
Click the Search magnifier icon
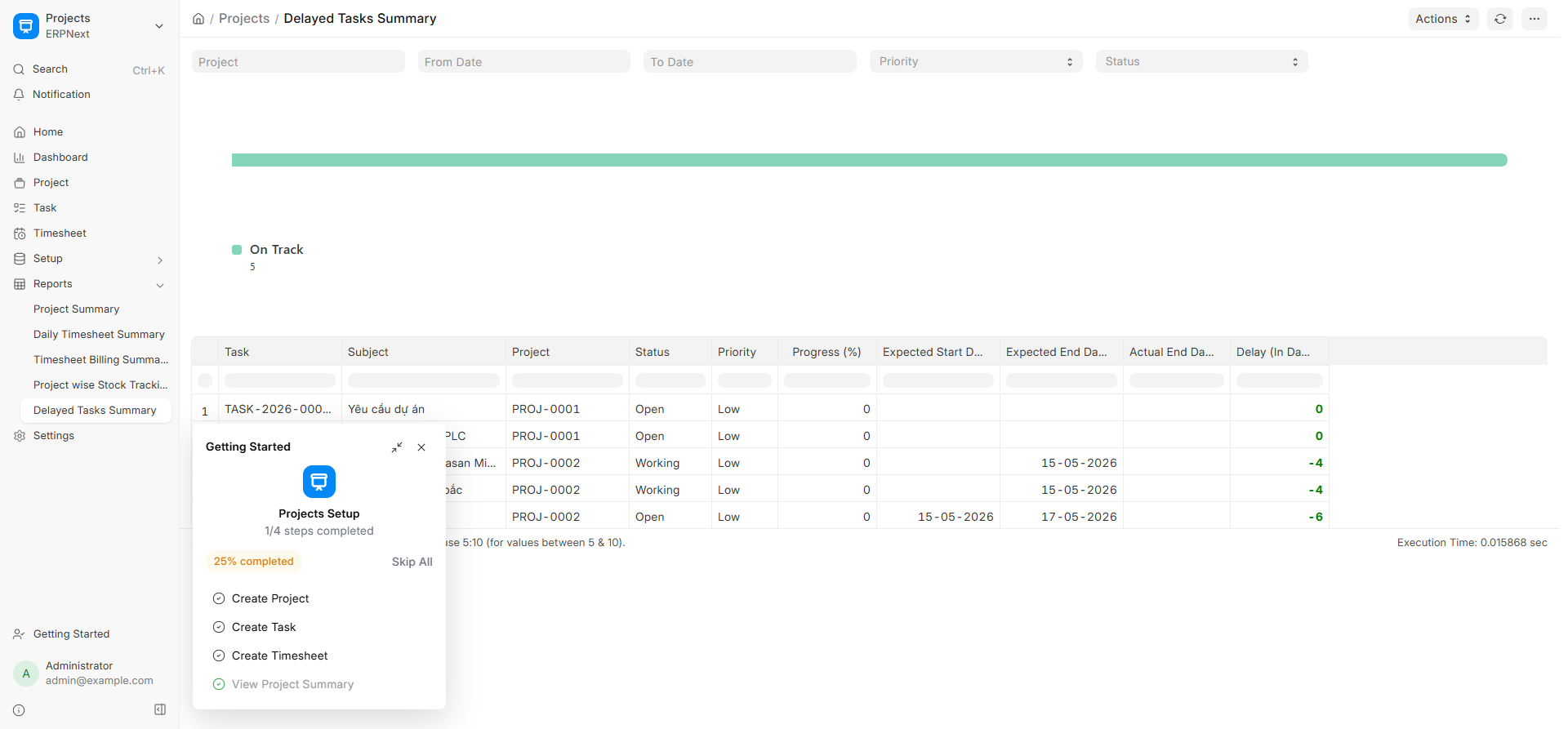(19, 69)
